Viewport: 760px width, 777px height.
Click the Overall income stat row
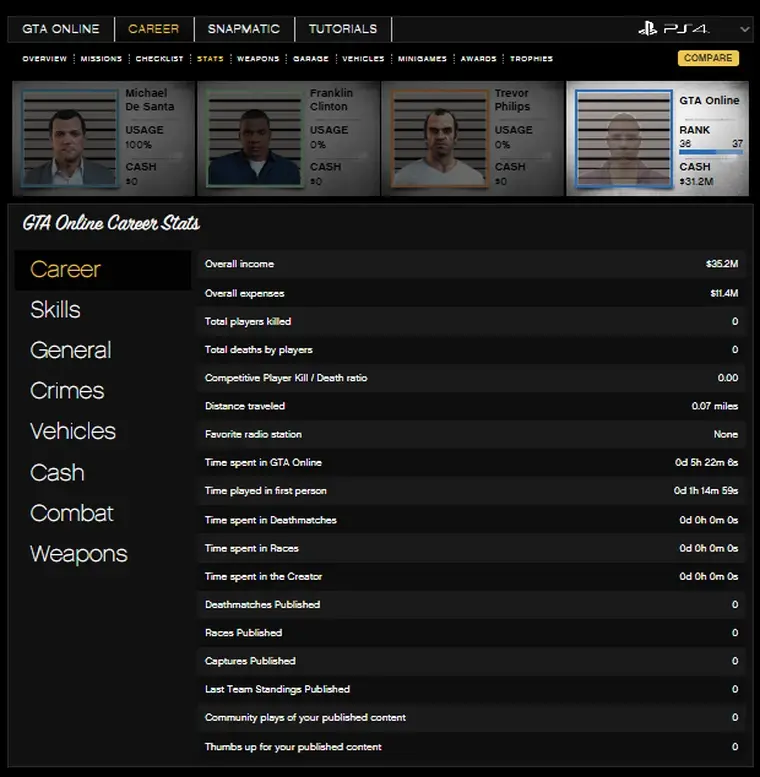(471, 264)
